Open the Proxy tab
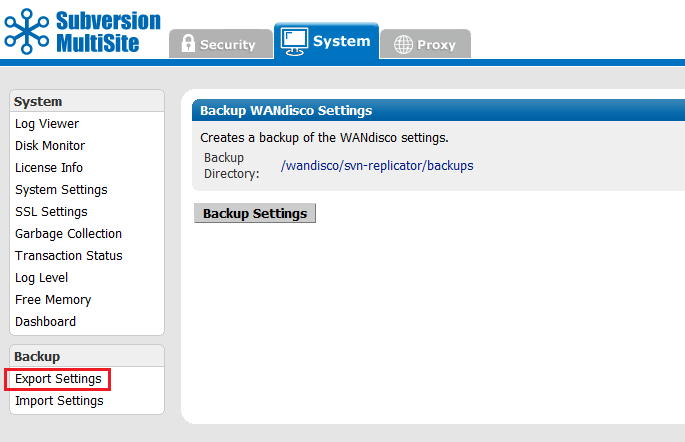Viewport: 685px width, 442px height. (x=426, y=44)
